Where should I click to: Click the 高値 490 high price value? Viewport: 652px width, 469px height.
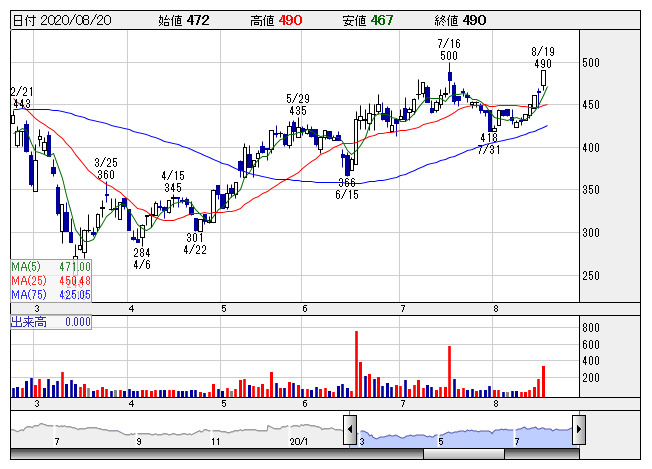(x=276, y=20)
